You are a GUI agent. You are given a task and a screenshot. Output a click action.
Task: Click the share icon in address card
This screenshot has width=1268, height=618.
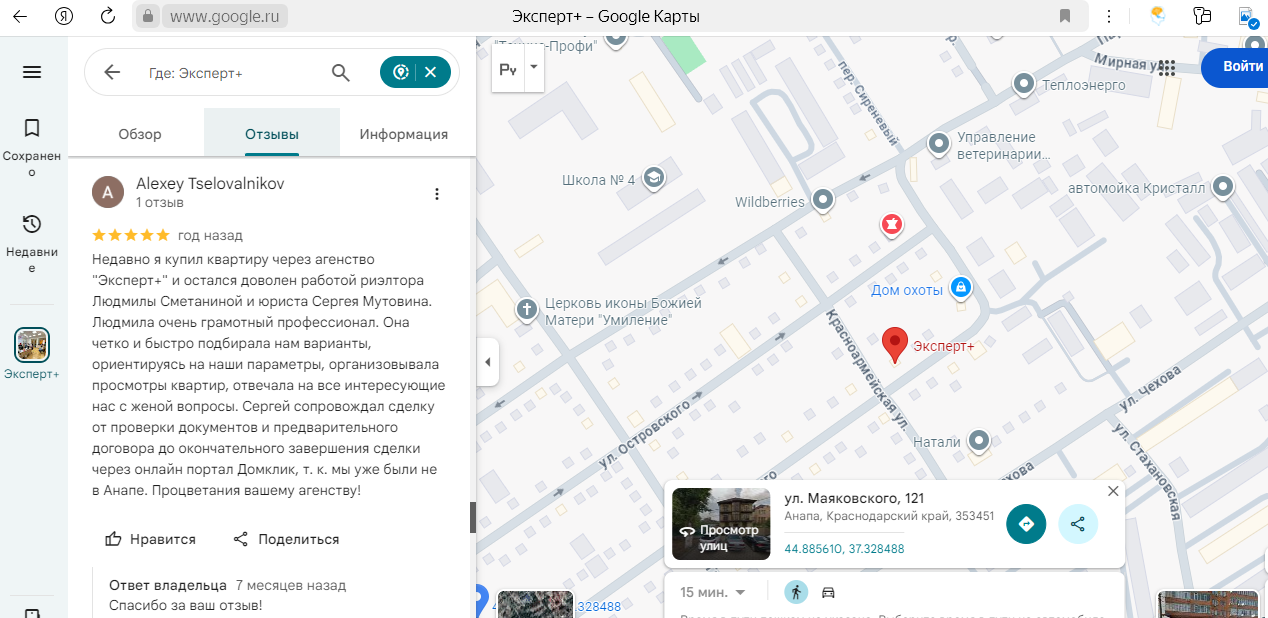click(1077, 524)
